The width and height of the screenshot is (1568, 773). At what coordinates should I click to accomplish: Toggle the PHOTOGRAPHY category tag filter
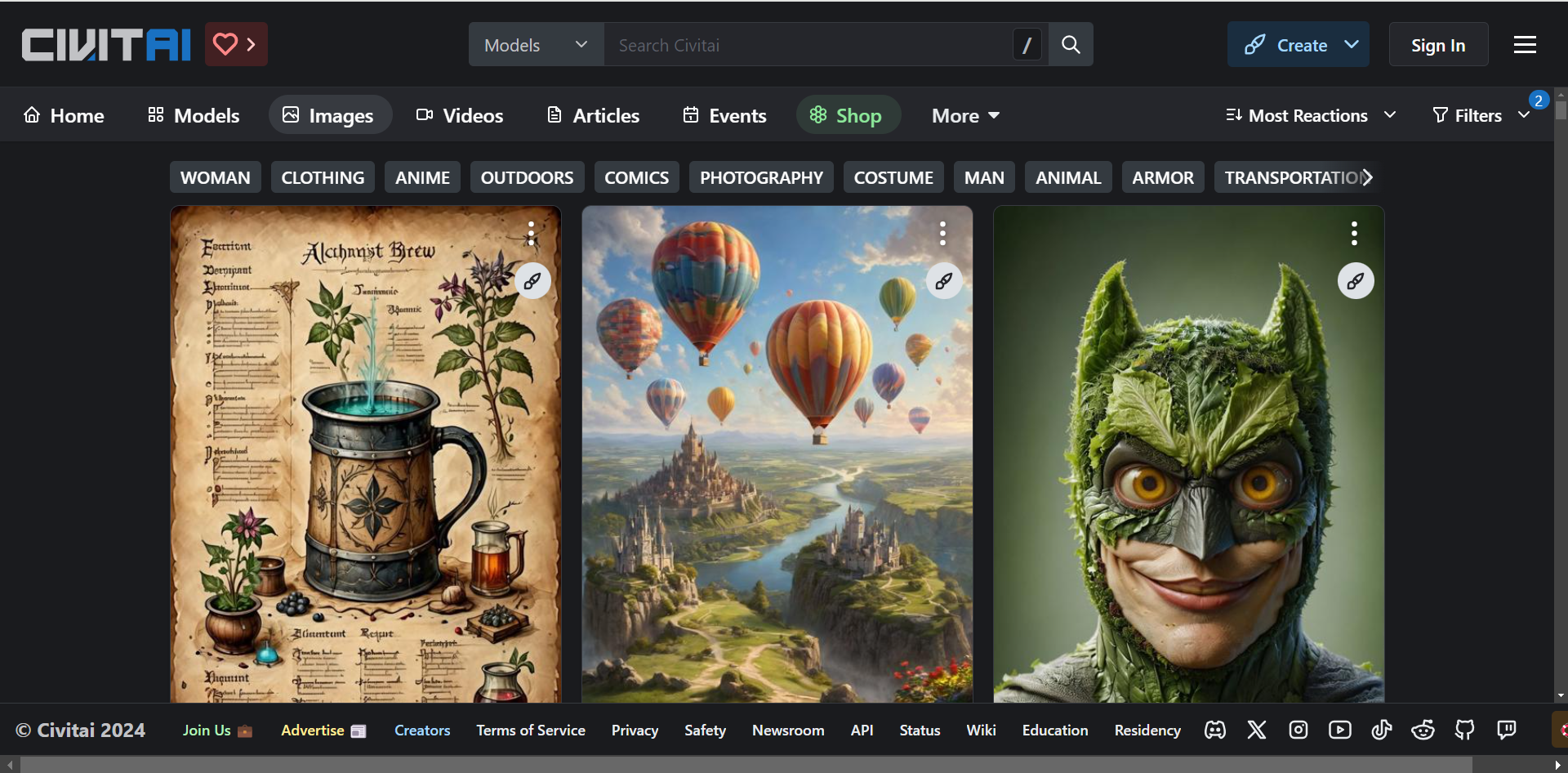point(760,177)
